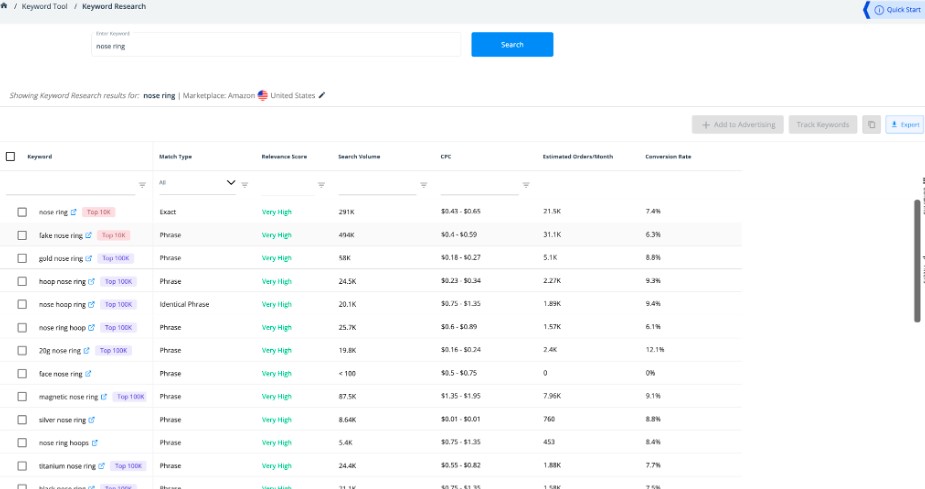Image resolution: width=925 pixels, height=489 pixels.
Task: Sort by the Search Volume column header
Action: tap(359, 156)
